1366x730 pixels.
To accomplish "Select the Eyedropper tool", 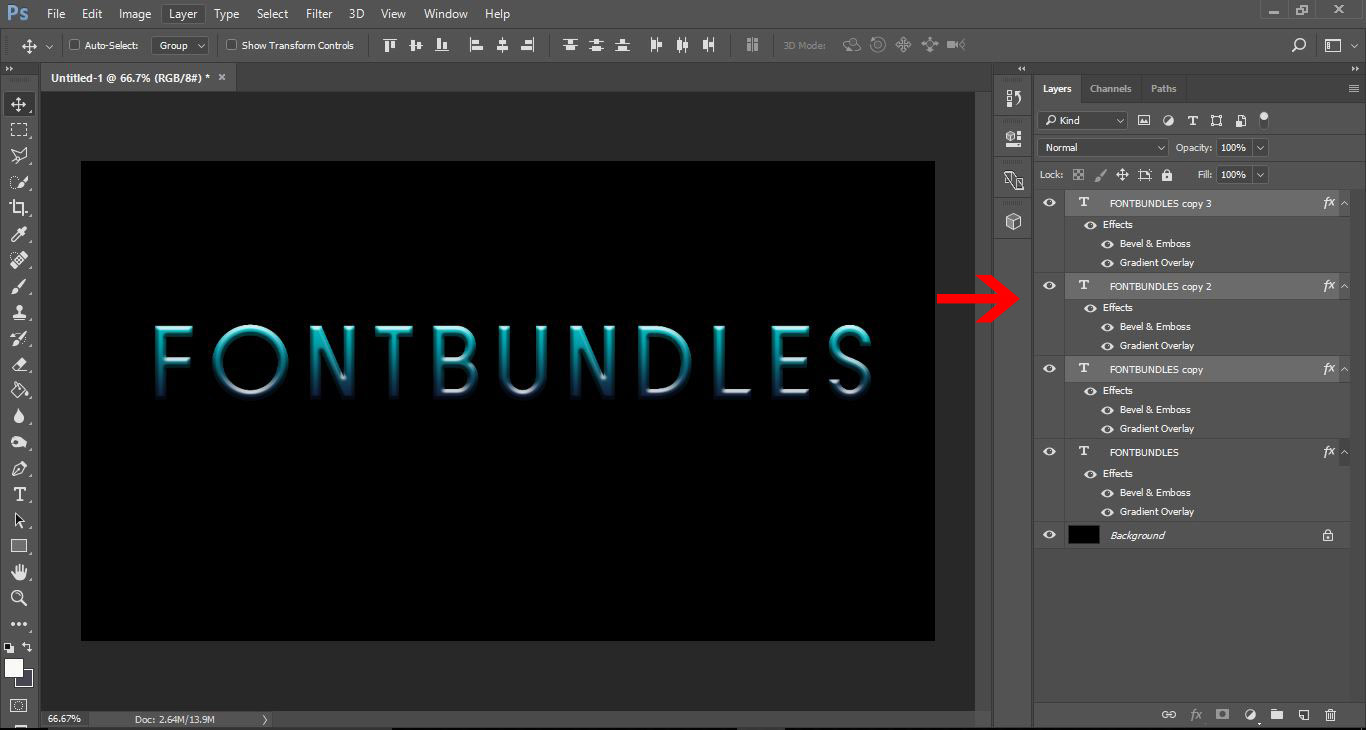I will point(19,234).
